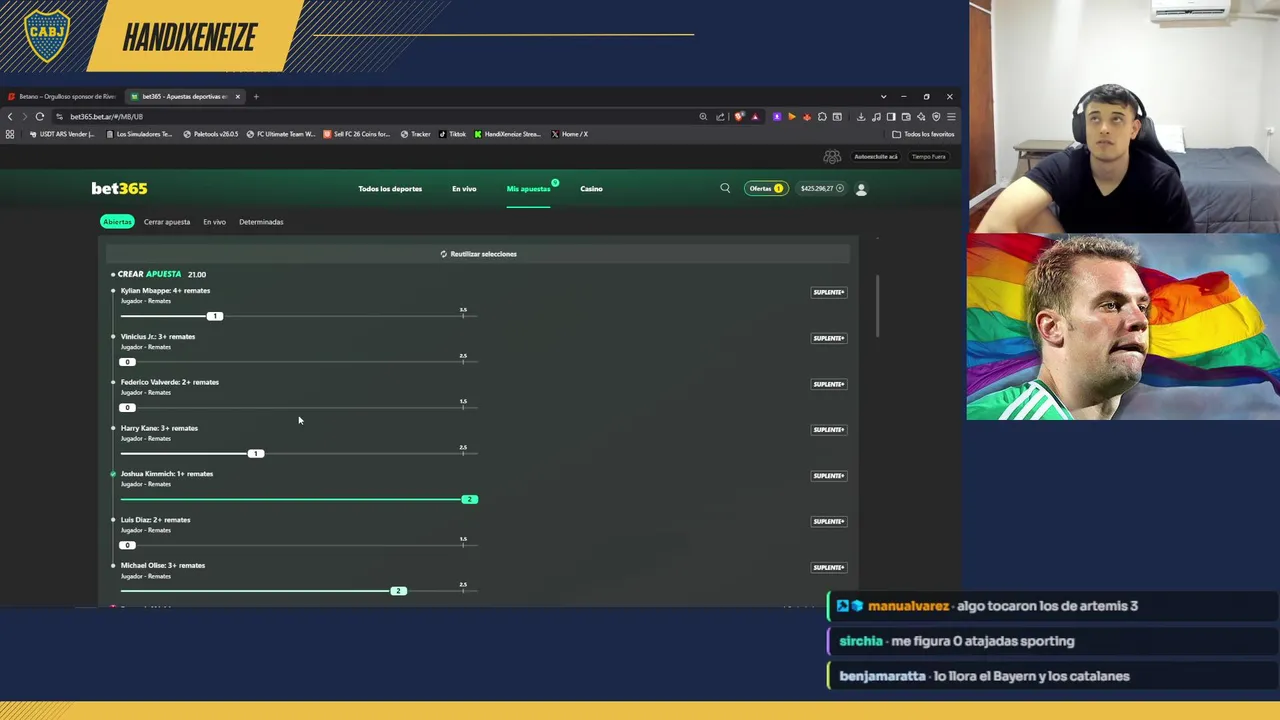Click the bet365 logo
1280x720 pixels.
[x=119, y=188]
